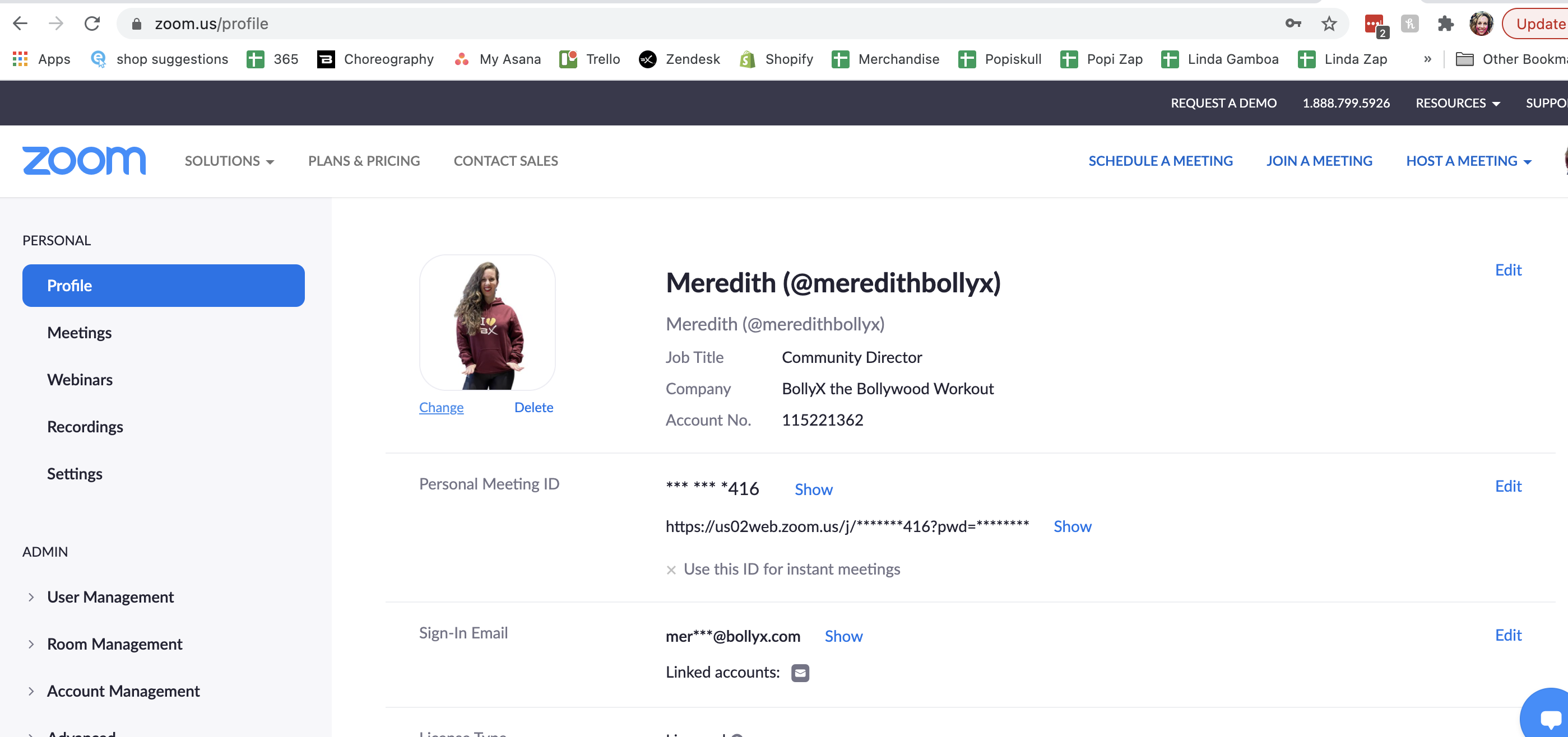The image size is (1568, 737).
Task: Open the Linda Gamboa bookmark
Action: [1220, 59]
